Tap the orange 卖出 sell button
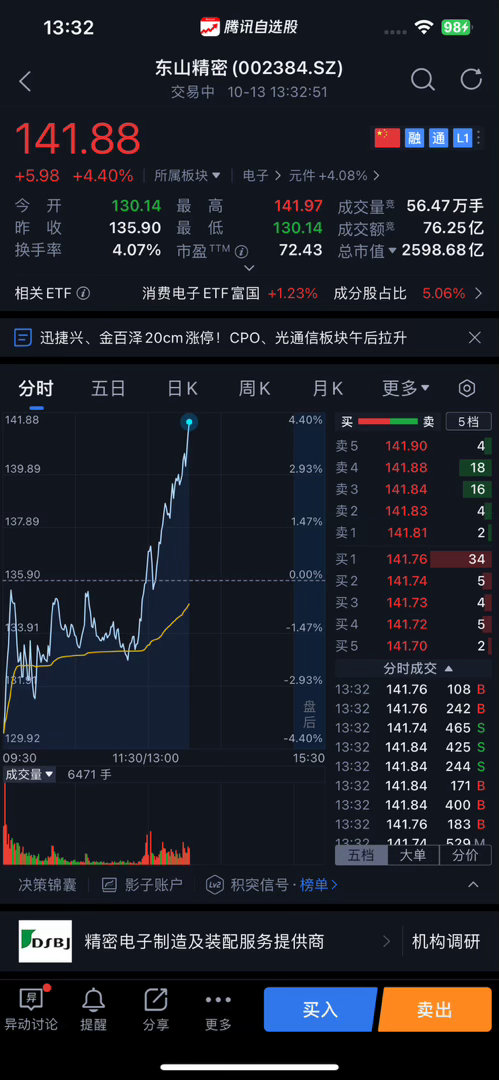Image resolution: width=499 pixels, height=1080 pixels. 436,1009
